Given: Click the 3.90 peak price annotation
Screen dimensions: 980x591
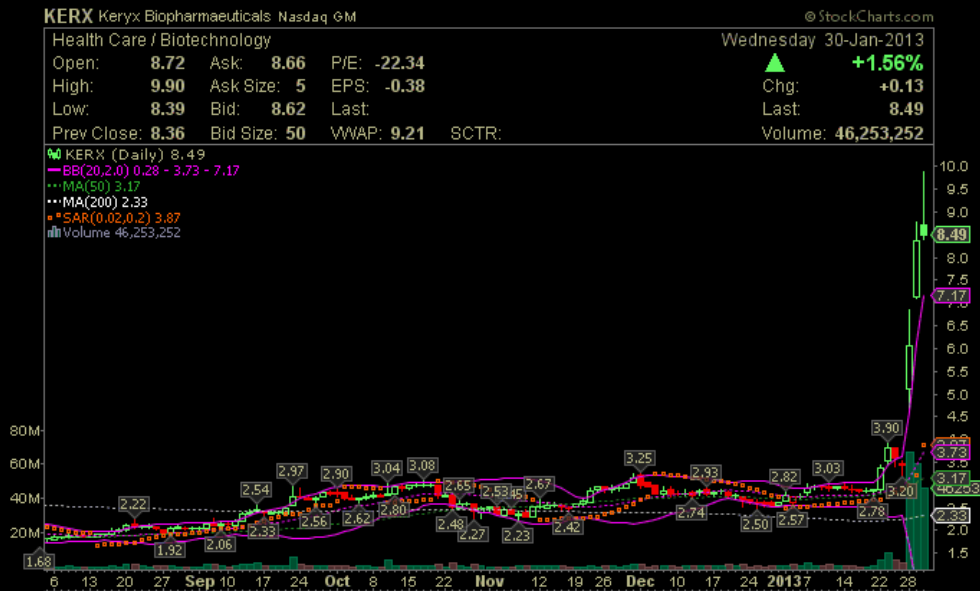Looking at the screenshot, I should click(x=886, y=428).
